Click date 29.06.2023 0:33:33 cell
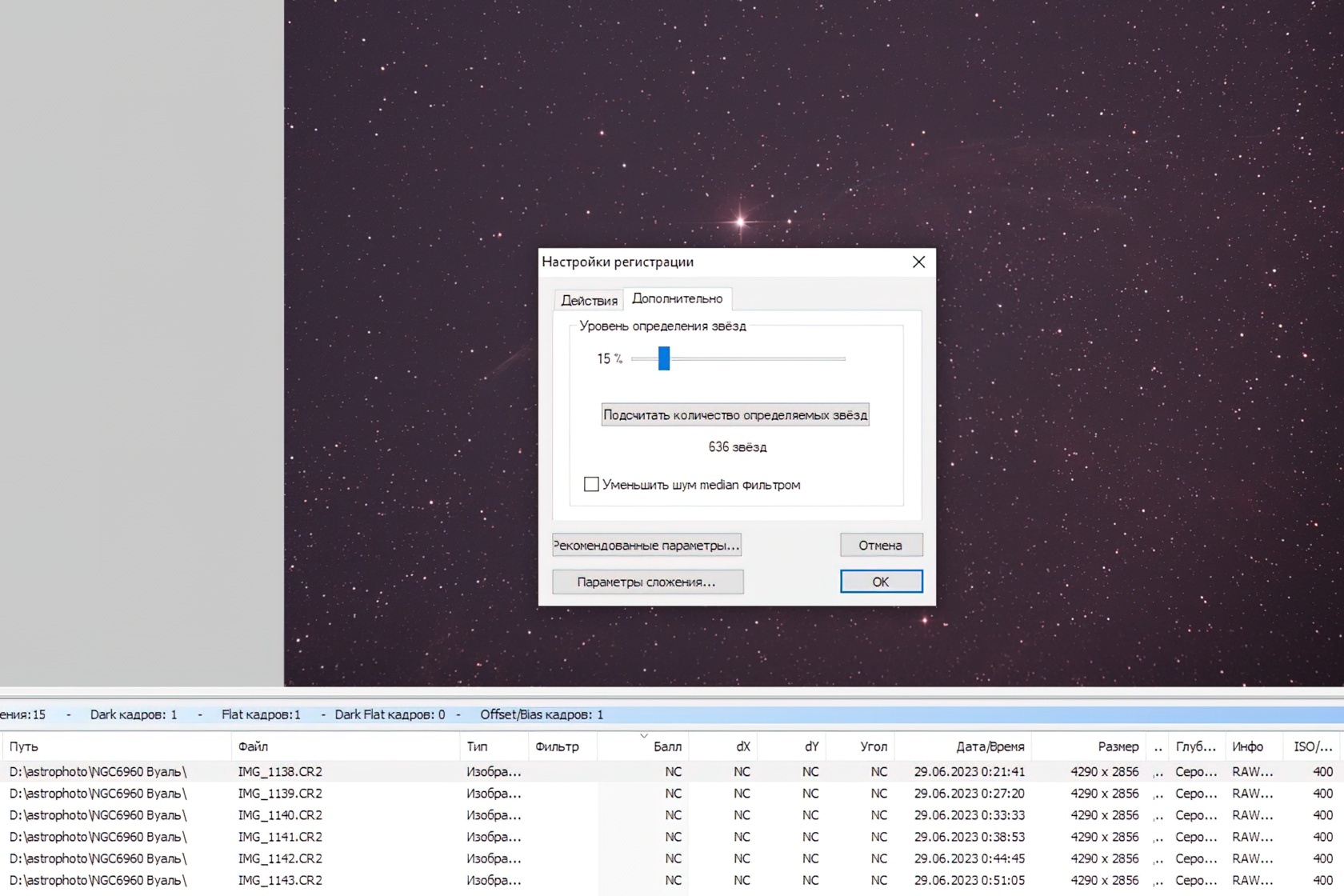Viewport: 1344px width, 896px height. tap(969, 815)
